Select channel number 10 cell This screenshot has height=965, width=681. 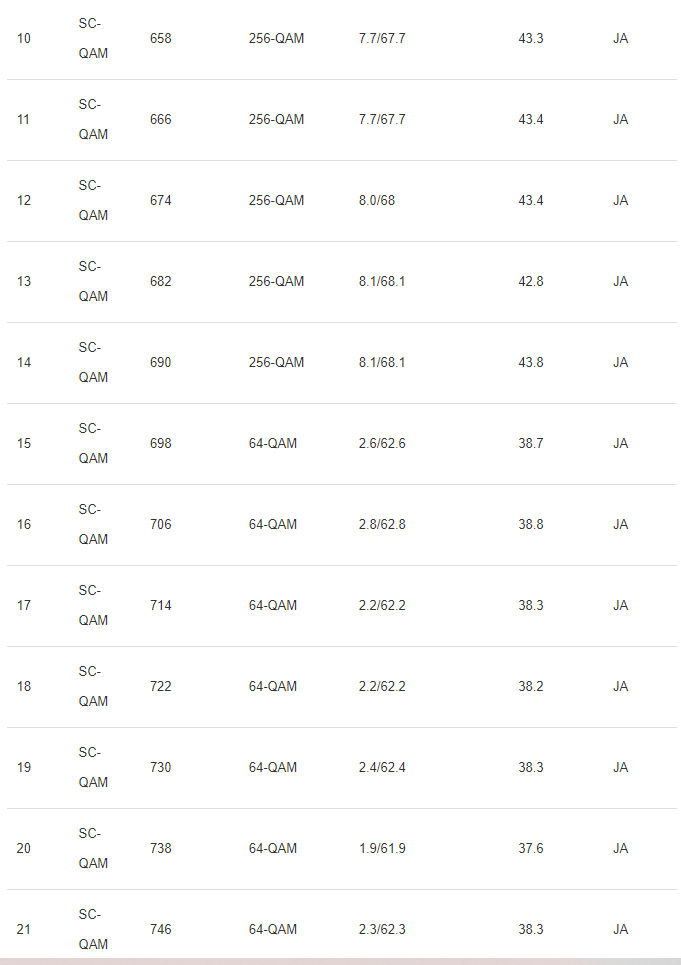[24, 39]
